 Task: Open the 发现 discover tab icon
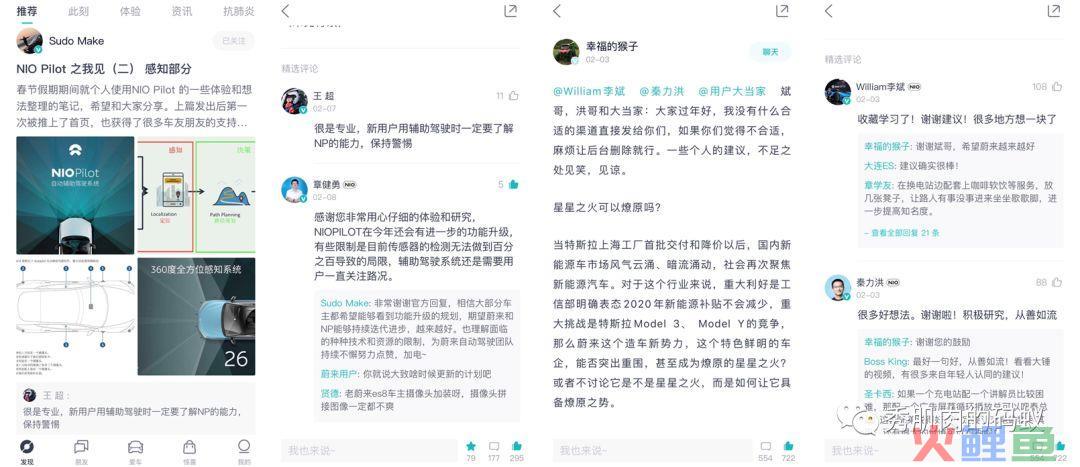(27, 446)
